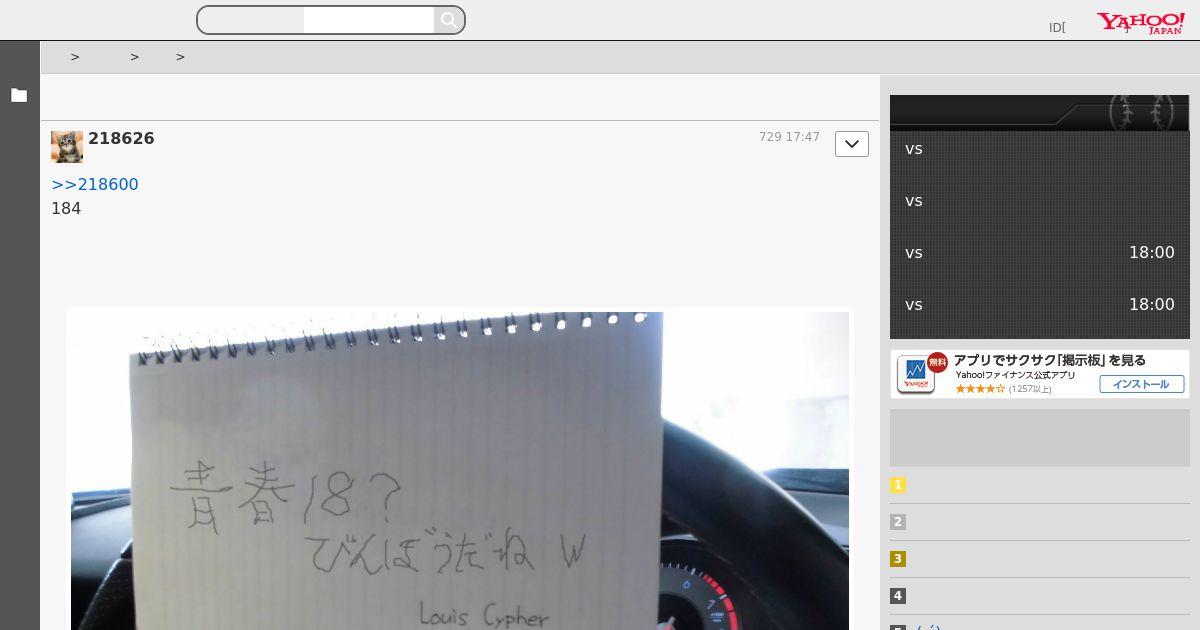This screenshot has height=630, width=1200.
Task: Click the post timestamp 729 17:47
Action: click(x=789, y=137)
